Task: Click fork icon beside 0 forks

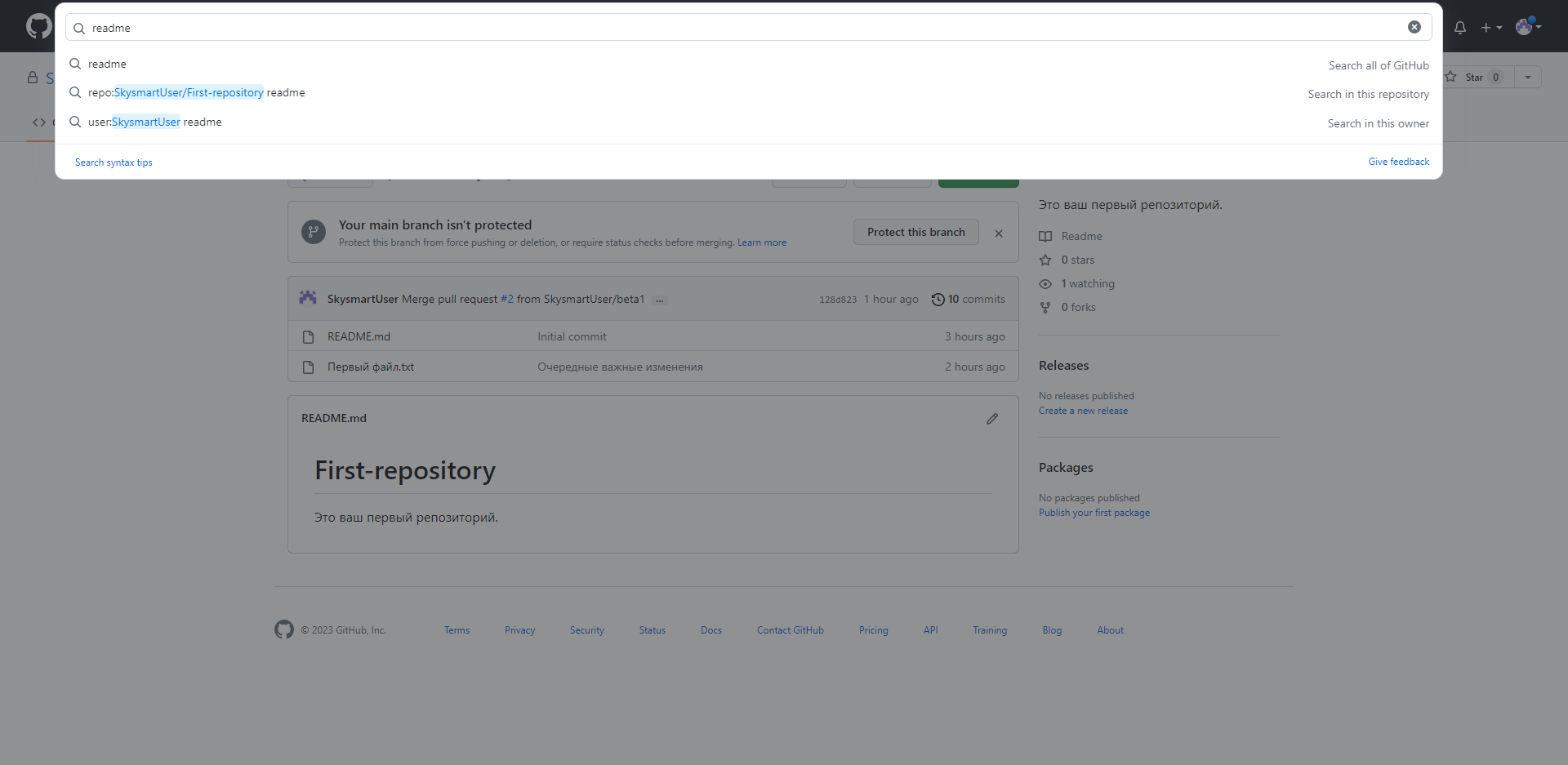Action: (x=1045, y=308)
